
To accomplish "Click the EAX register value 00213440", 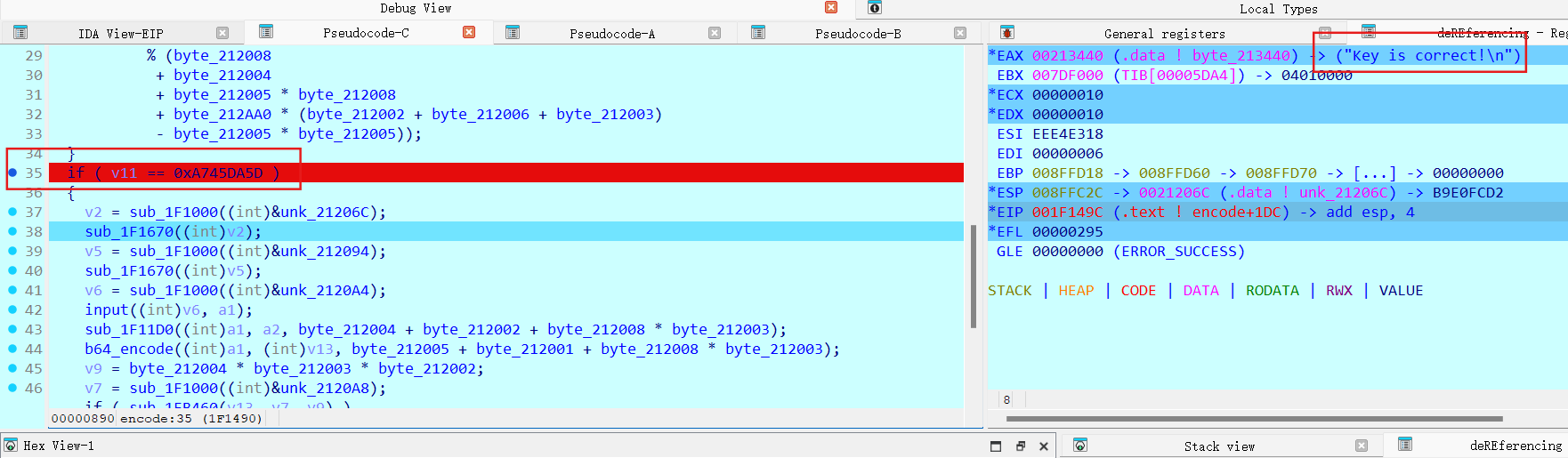I will point(1067,56).
